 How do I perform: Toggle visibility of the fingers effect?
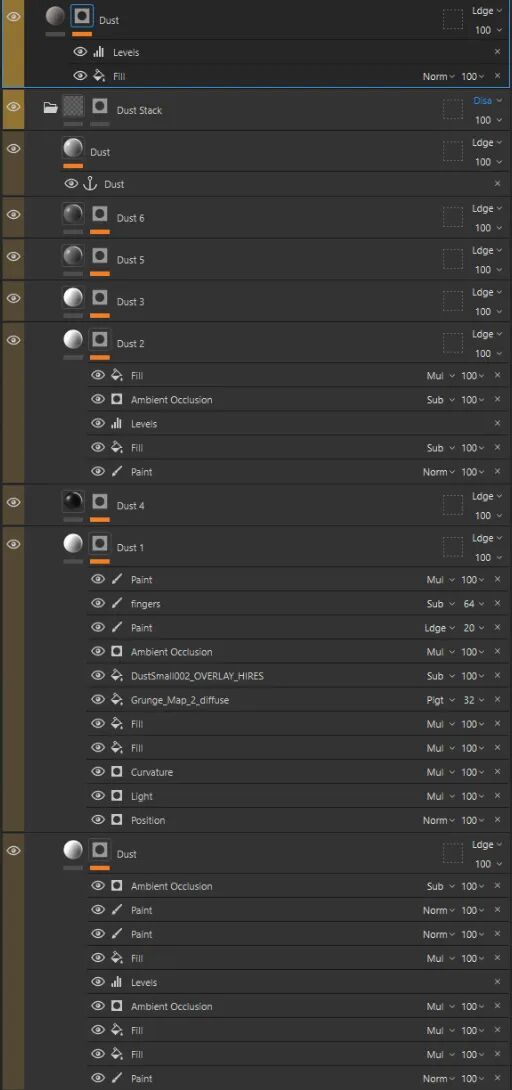98,603
